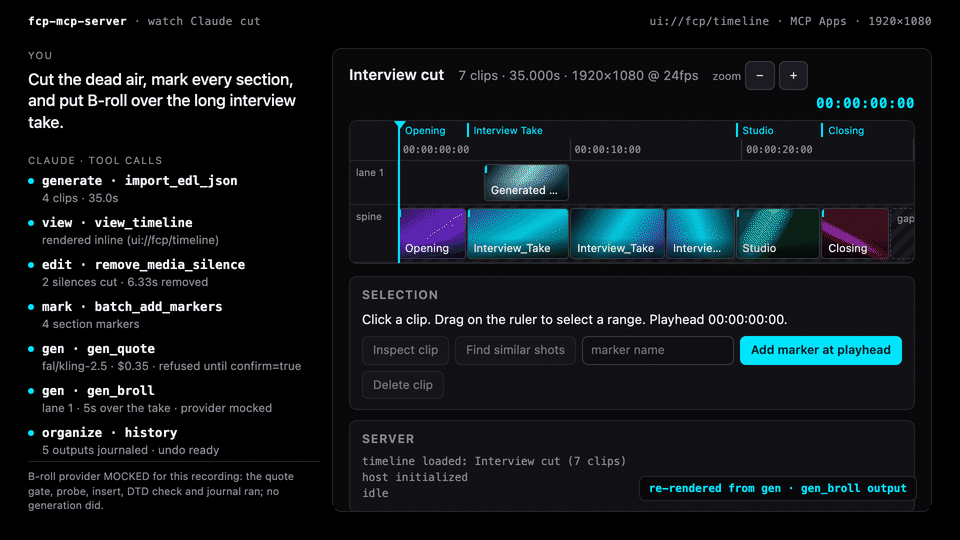Click the 'idle' server status line

click(x=375, y=493)
